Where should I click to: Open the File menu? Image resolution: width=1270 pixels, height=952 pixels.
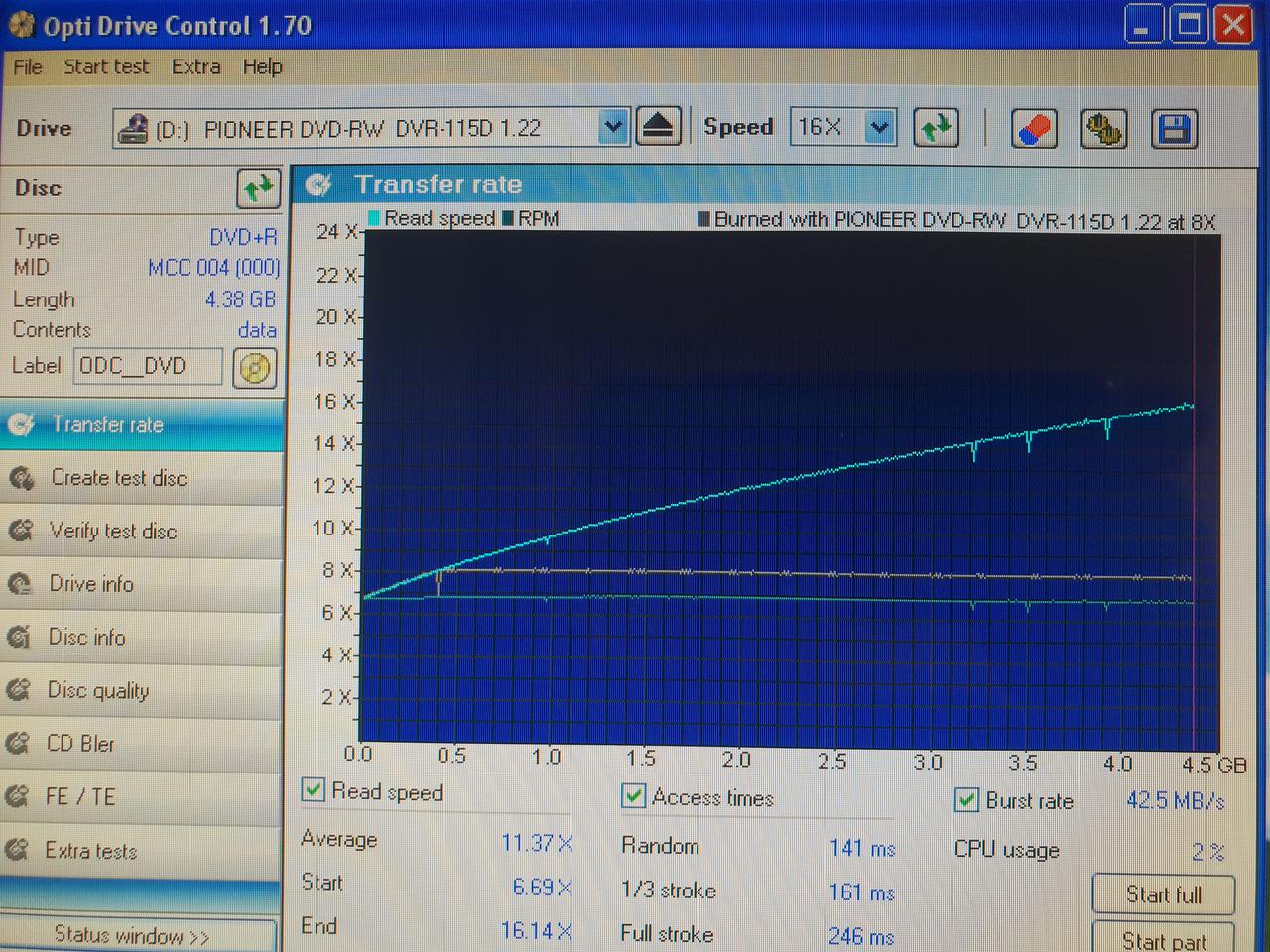coord(28,67)
